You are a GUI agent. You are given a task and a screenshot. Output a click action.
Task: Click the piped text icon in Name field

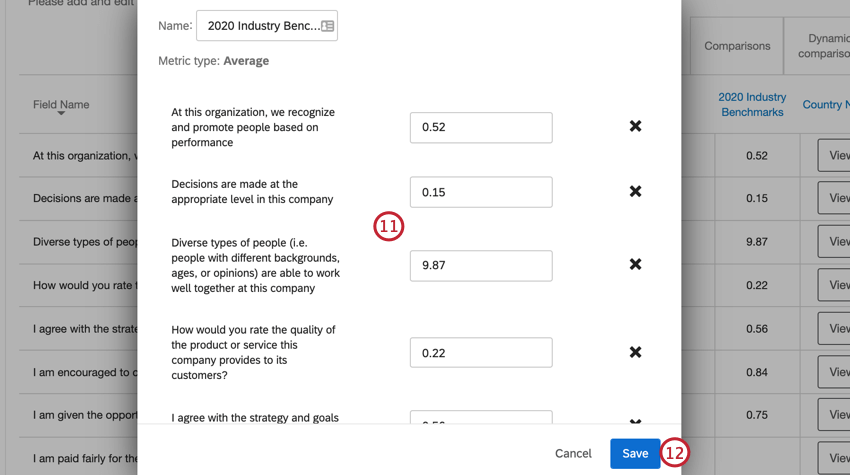[x=327, y=26]
